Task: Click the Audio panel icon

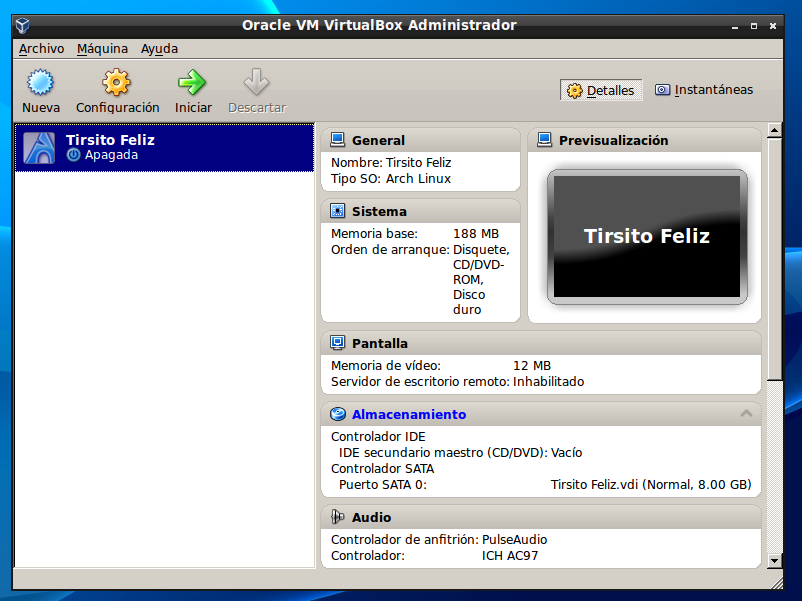Action: 339,517
